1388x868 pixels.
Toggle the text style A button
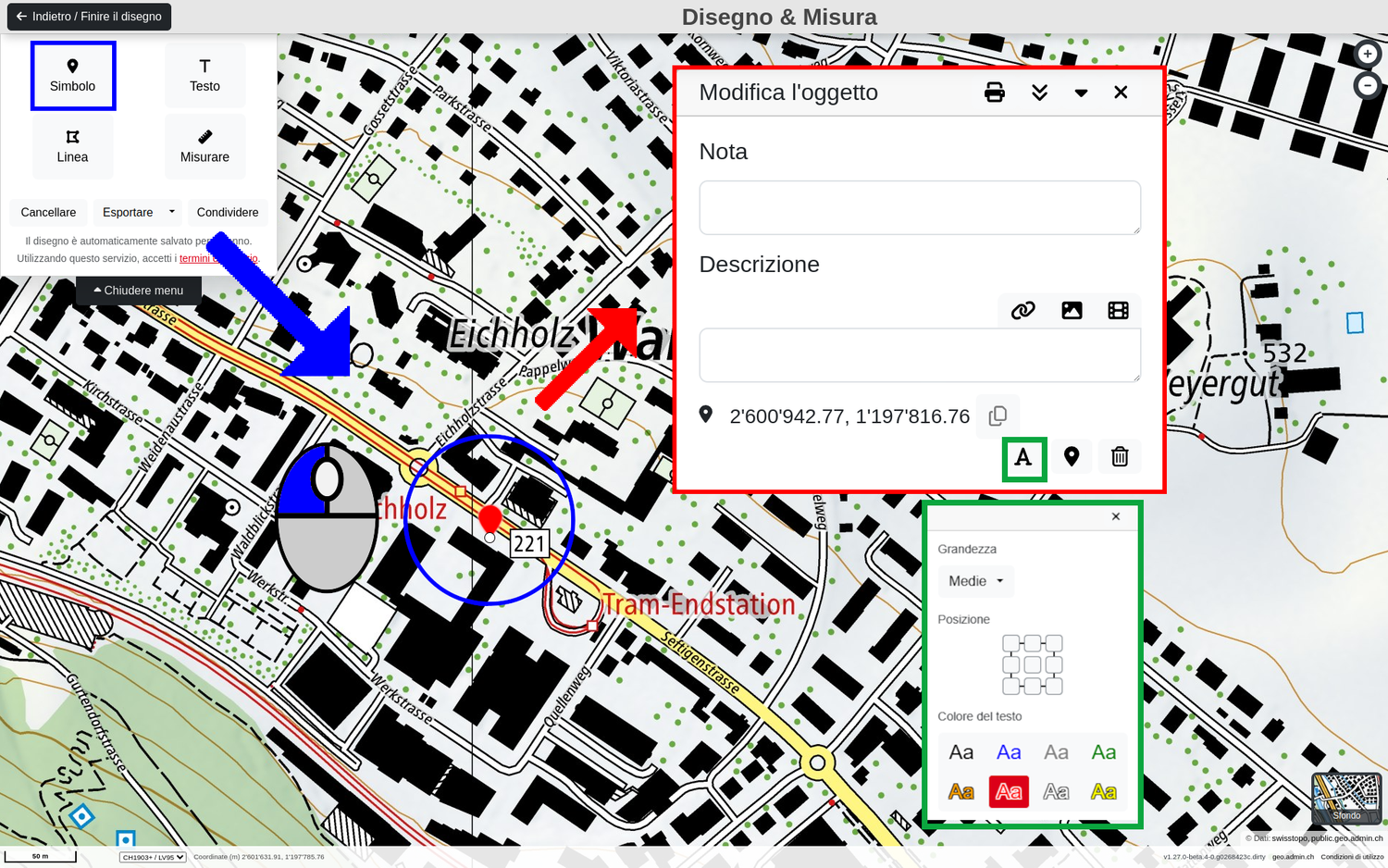click(1023, 457)
